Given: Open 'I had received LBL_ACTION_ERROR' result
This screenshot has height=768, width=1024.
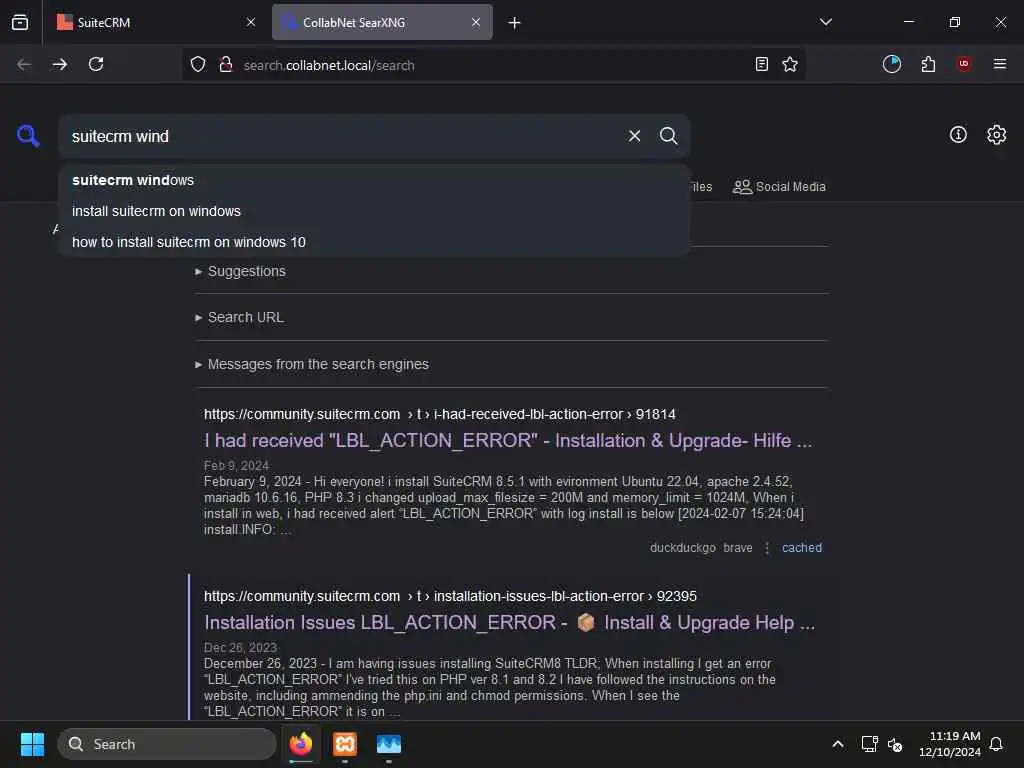Looking at the screenshot, I should 508,440.
